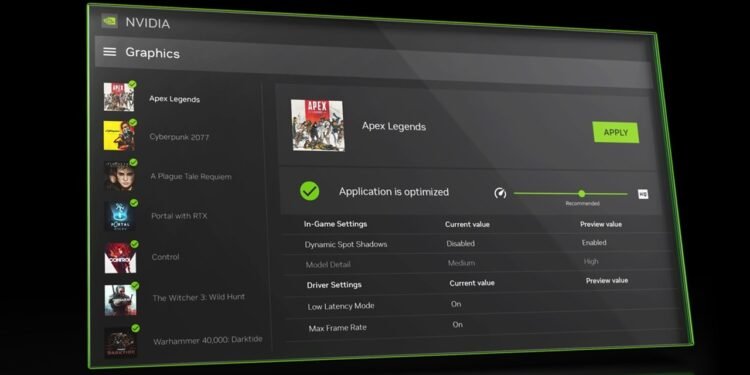Click the green optimized checkmark icon
The image size is (750, 375).
pyautogui.click(x=309, y=191)
